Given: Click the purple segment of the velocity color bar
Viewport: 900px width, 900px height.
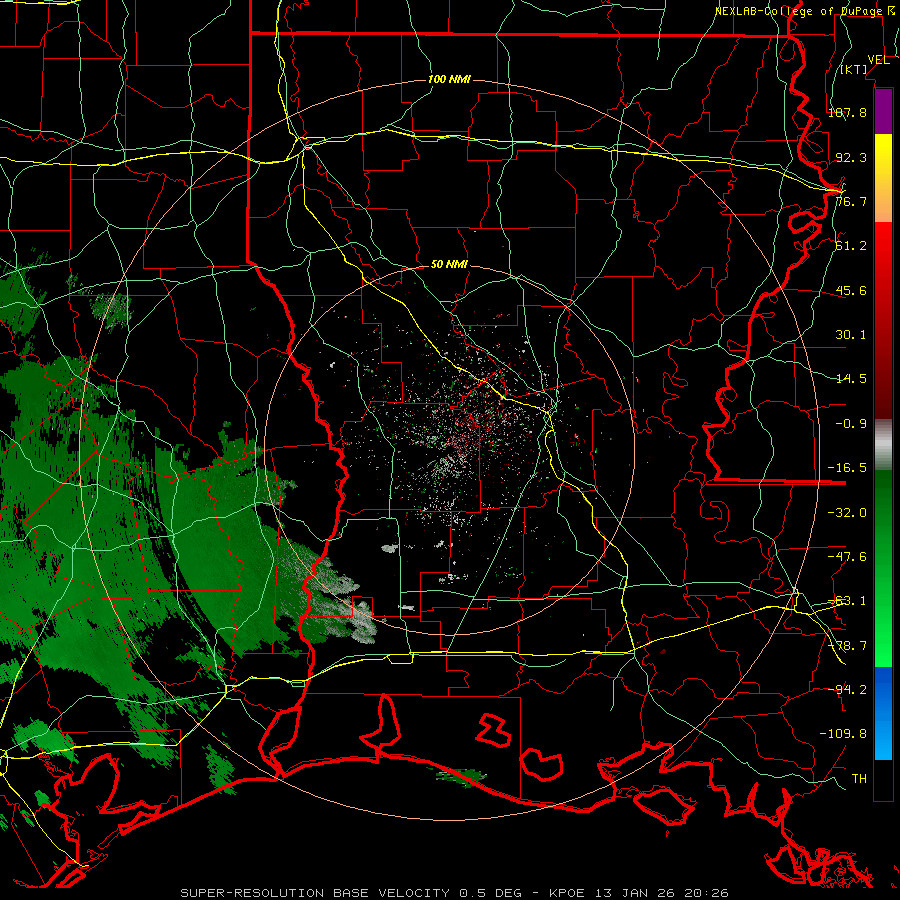Looking at the screenshot, I should pos(883,111).
